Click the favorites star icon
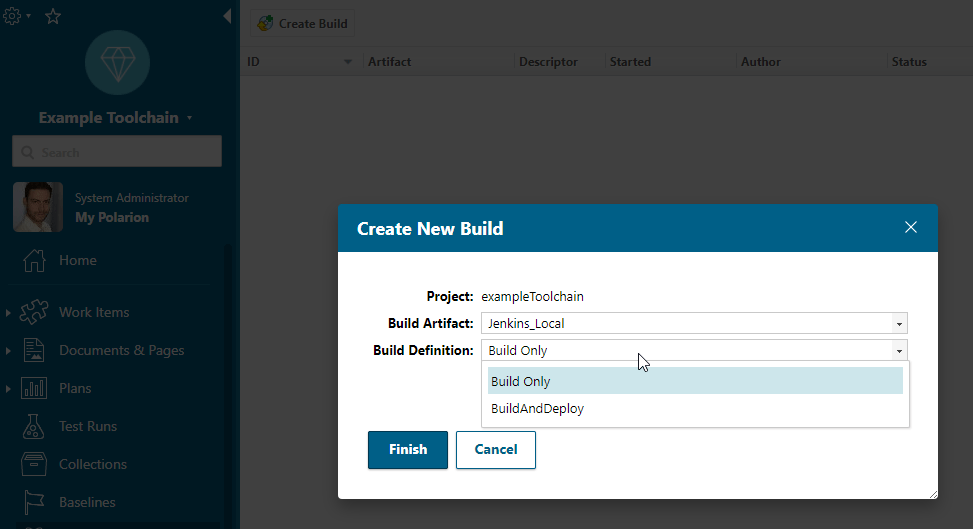 point(53,17)
